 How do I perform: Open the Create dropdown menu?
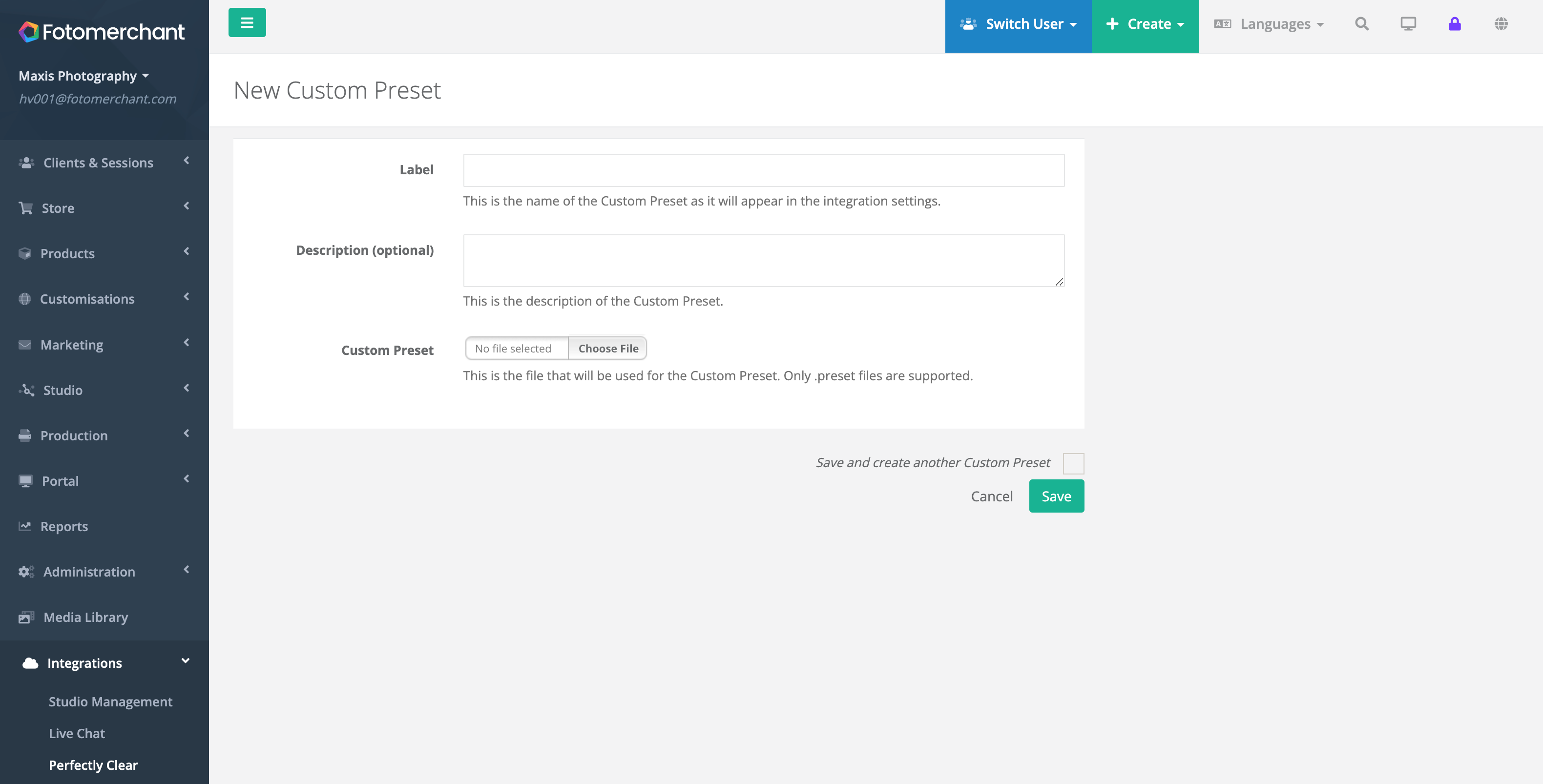click(1145, 24)
